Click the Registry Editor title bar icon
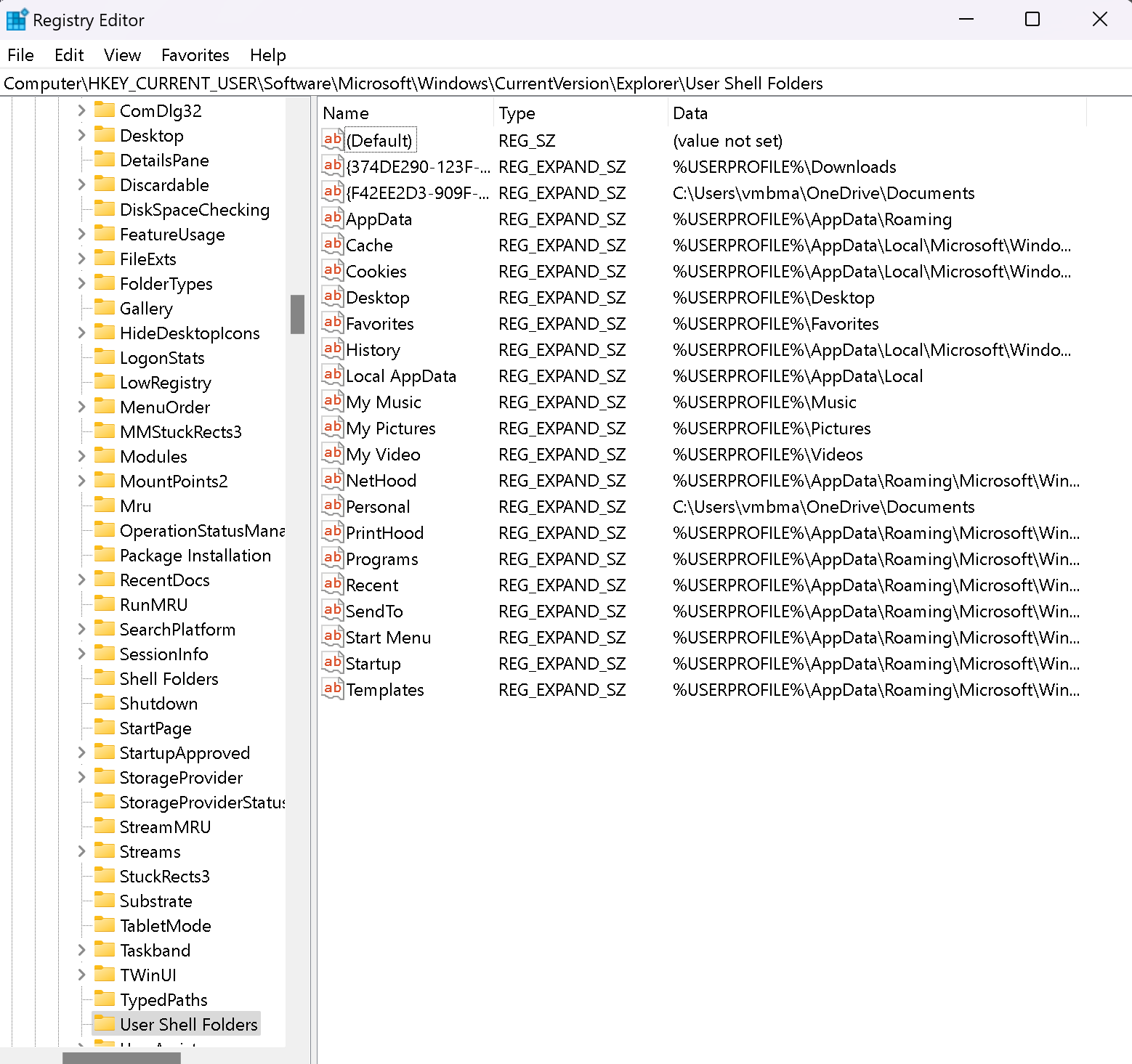Viewport: 1132px width, 1064px height. point(16,20)
